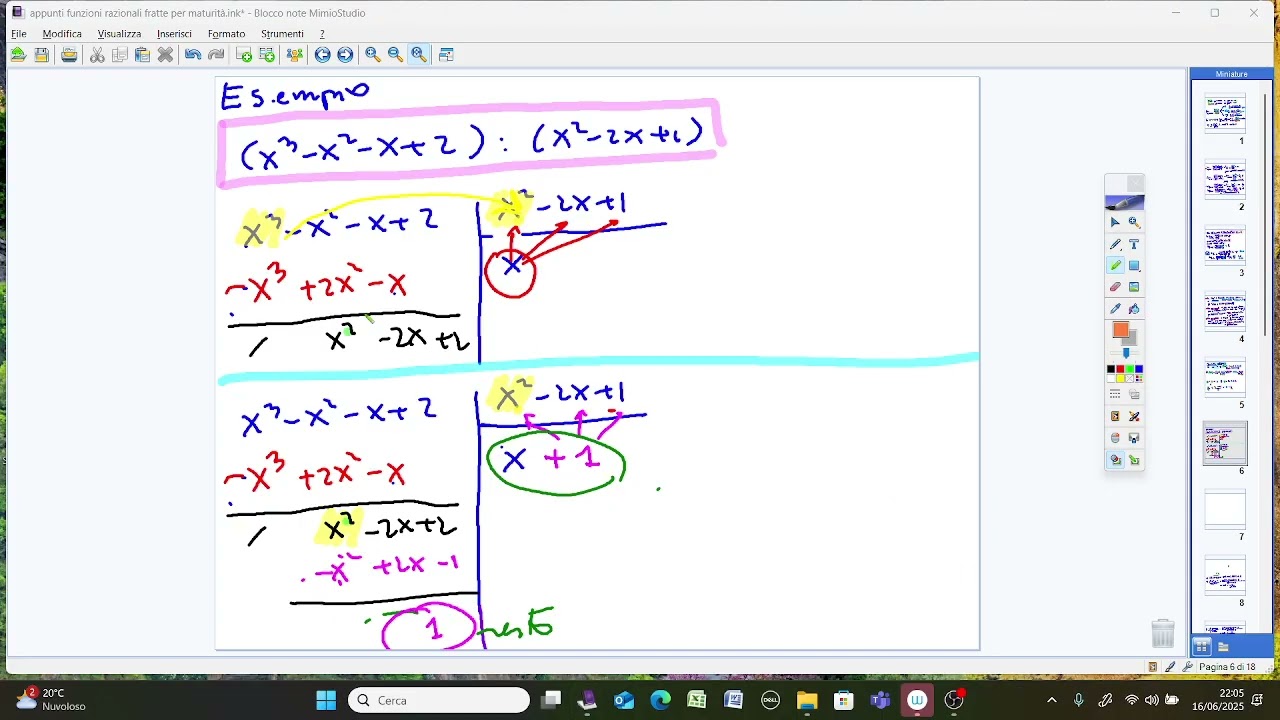Click the insert image tool
This screenshot has width=1280, height=720.
pyautogui.click(x=1134, y=287)
